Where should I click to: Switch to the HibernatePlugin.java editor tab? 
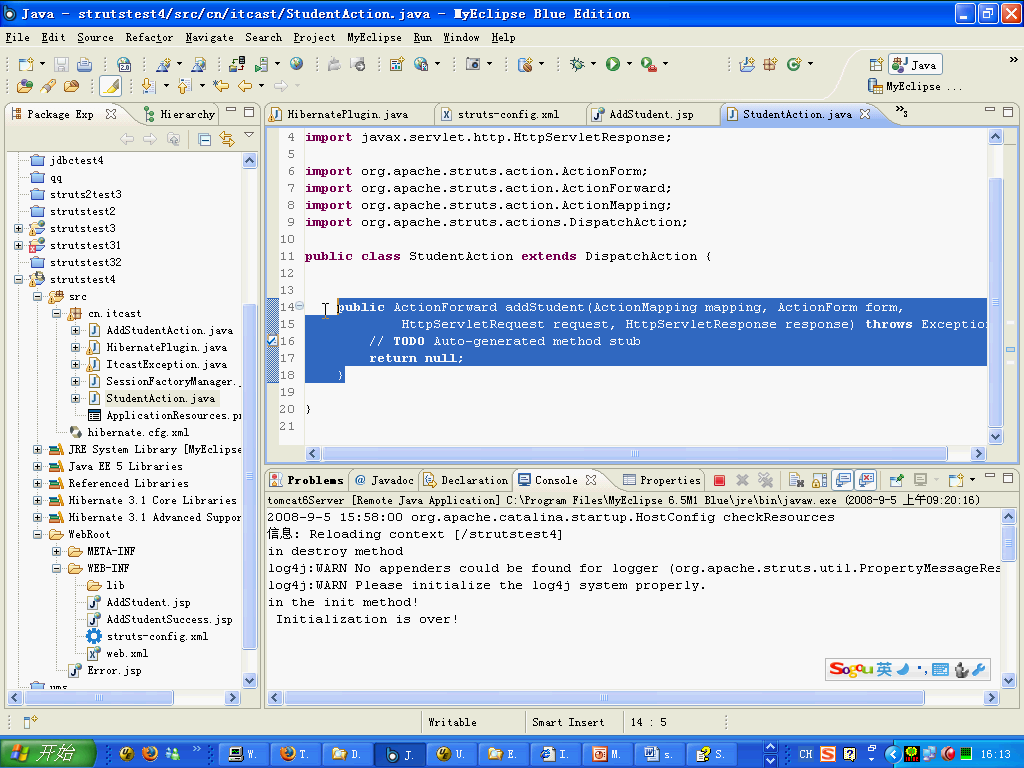(347, 114)
